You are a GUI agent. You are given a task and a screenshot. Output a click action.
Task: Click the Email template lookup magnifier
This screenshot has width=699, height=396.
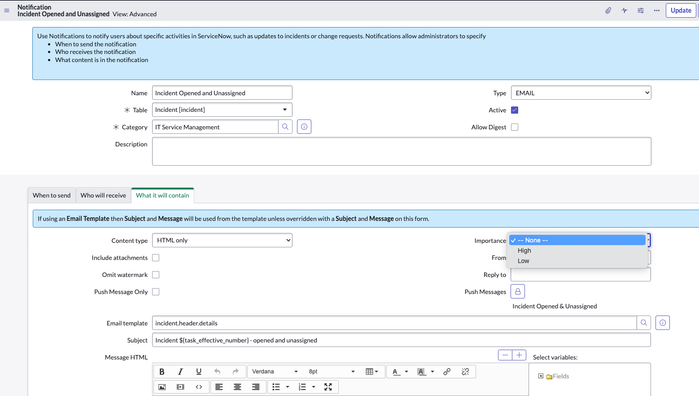(x=644, y=322)
